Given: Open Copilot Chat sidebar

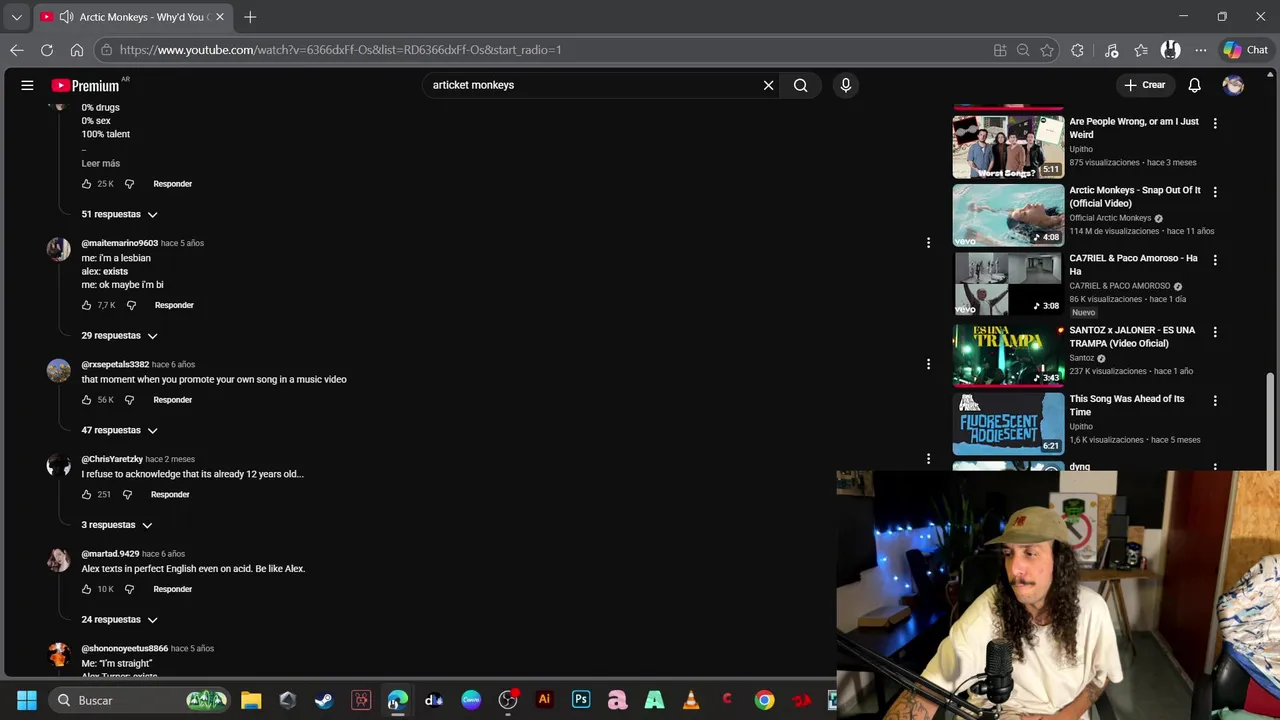Looking at the screenshot, I should pyautogui.click(x=1246, y=50).
